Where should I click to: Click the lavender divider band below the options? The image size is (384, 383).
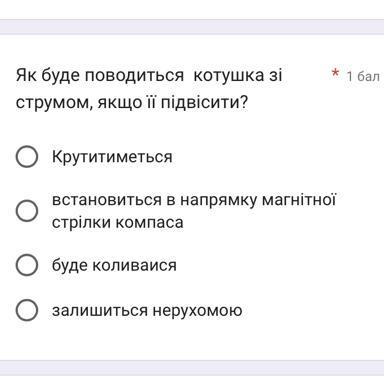tap(192, 368)
